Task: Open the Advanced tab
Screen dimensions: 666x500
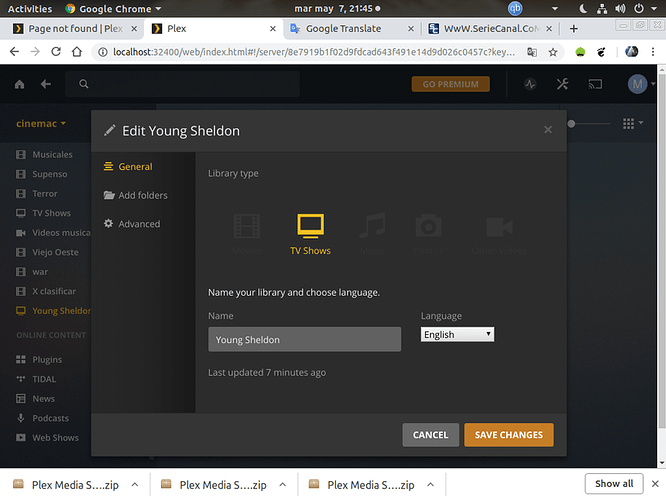Action: point(132,224)
